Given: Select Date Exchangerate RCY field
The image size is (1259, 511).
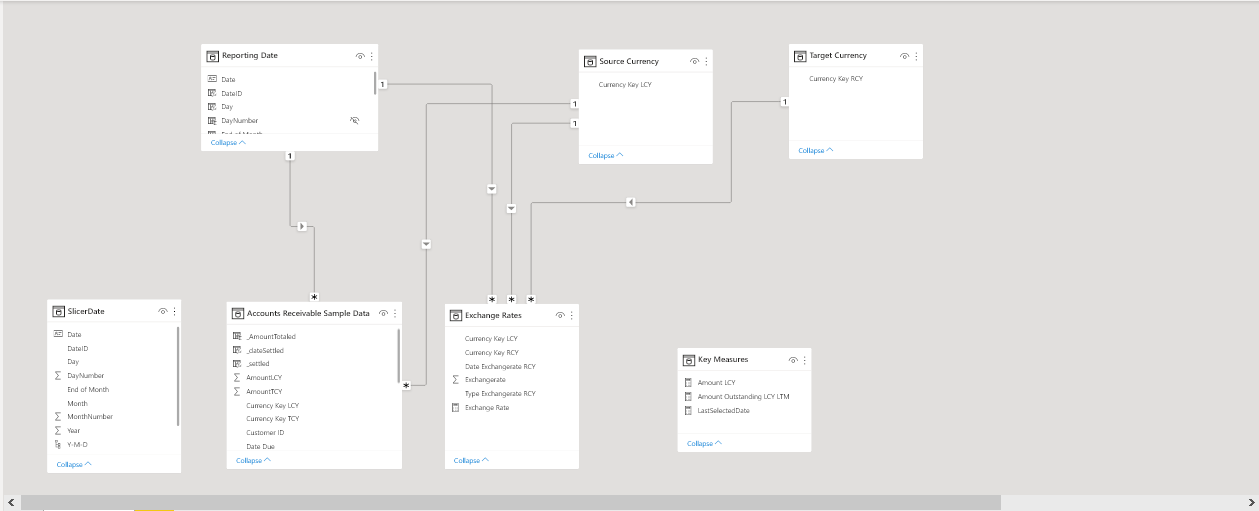Looking at the screenshot, I should pos(500,366).
